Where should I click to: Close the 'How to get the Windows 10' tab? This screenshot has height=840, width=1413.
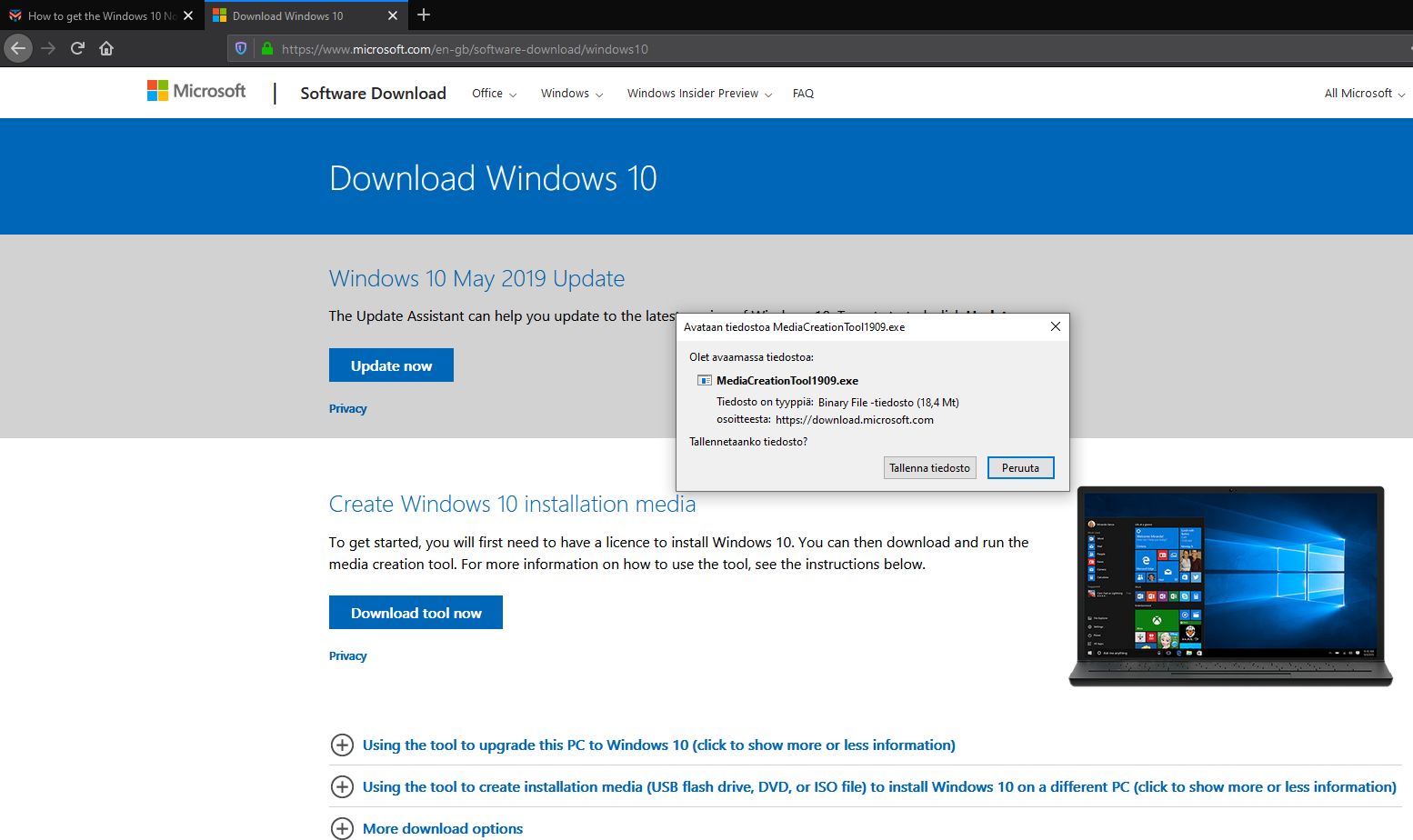(x=188, y=15)
